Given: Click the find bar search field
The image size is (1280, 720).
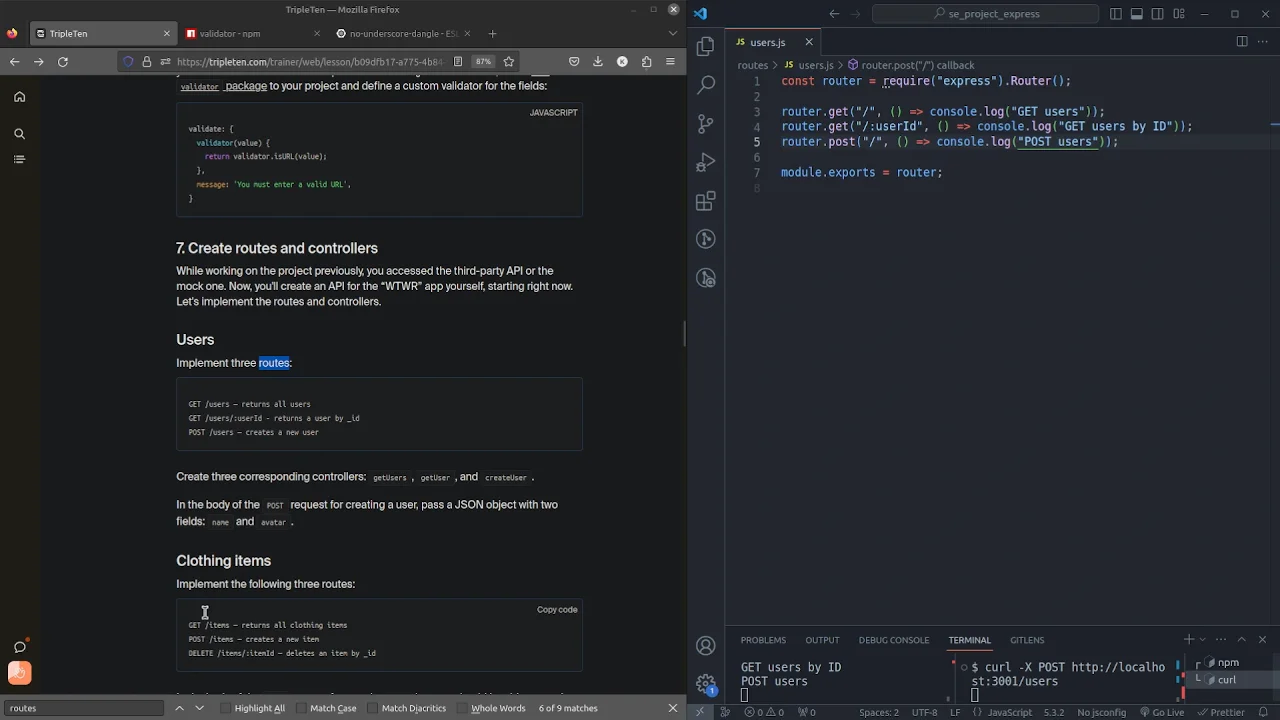Looking at the screenshot, I should coord(84,708).
